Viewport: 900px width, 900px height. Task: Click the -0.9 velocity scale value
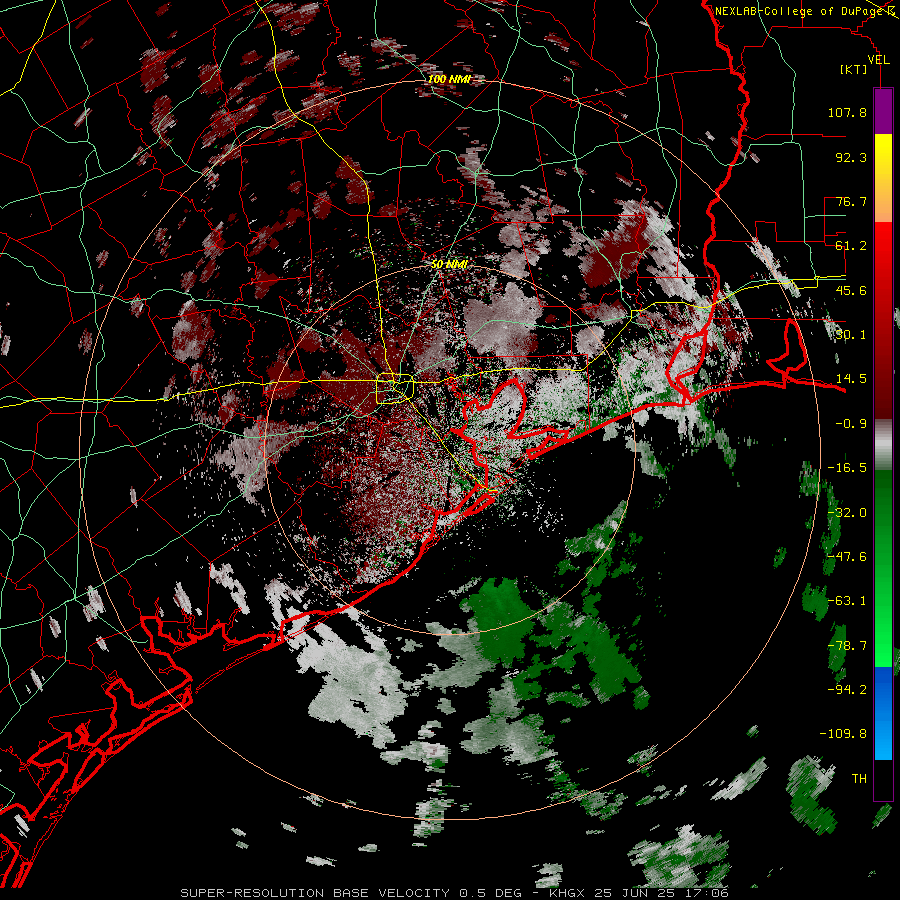coord(851,424)
